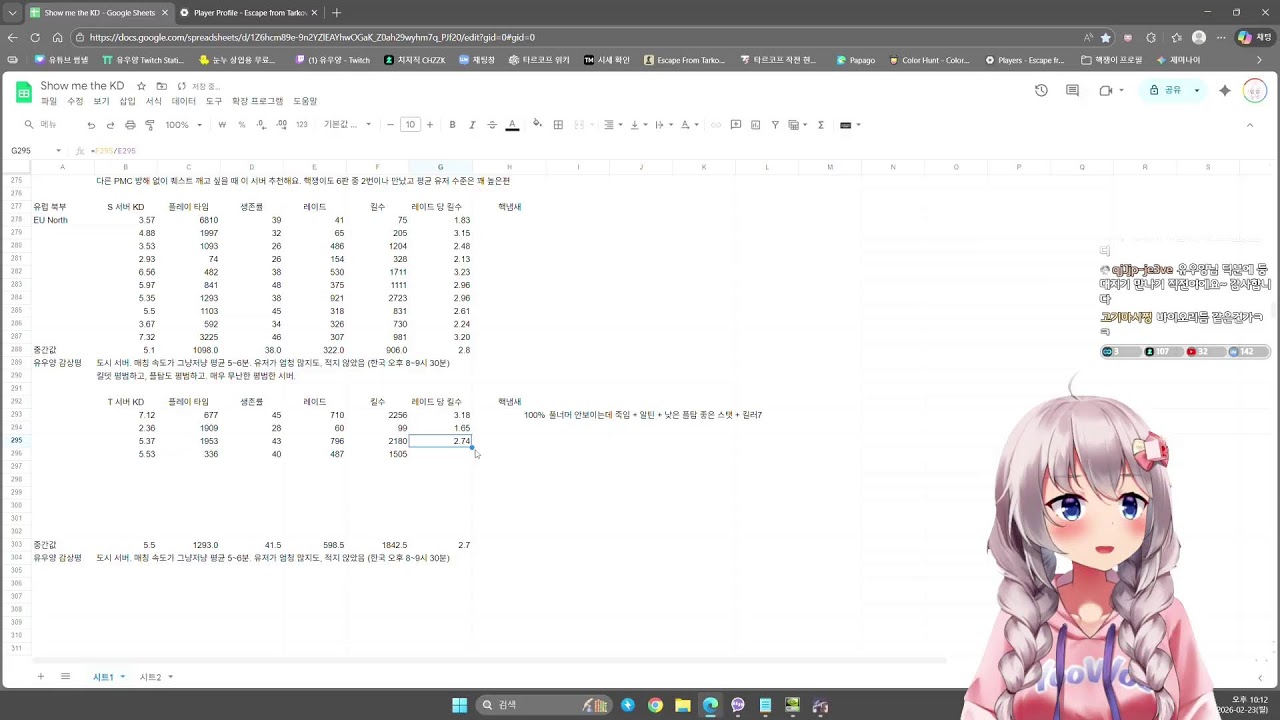Toggle bold formatting
Screen dimensions: 1280x720
pos(452,125)
